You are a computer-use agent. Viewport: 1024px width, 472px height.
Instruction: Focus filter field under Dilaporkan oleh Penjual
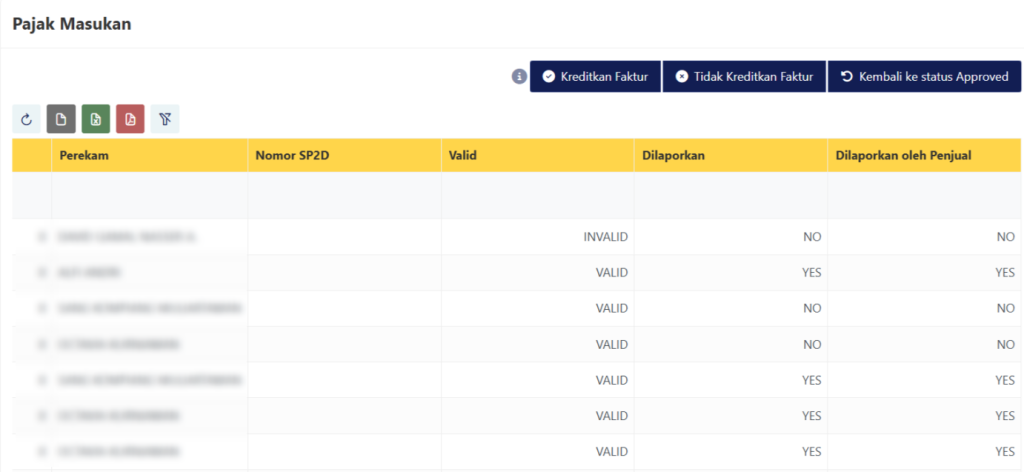[924, 196]
